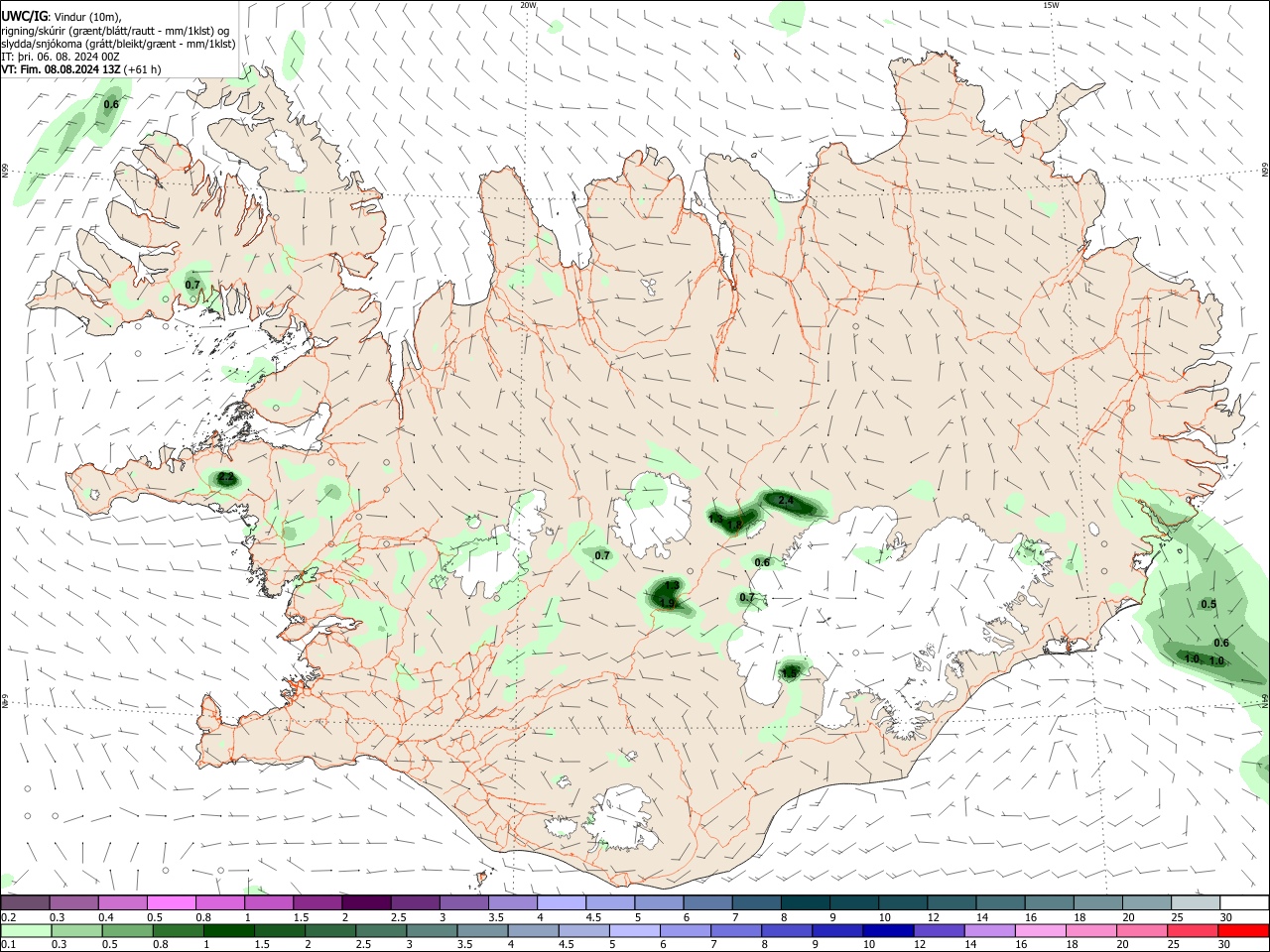Viewport: 1270px width, 952px height.
Task: Click the 'VT: Fim. 08.08.2024 13Z (+61 h)' line
Action: tap(81, 69)
